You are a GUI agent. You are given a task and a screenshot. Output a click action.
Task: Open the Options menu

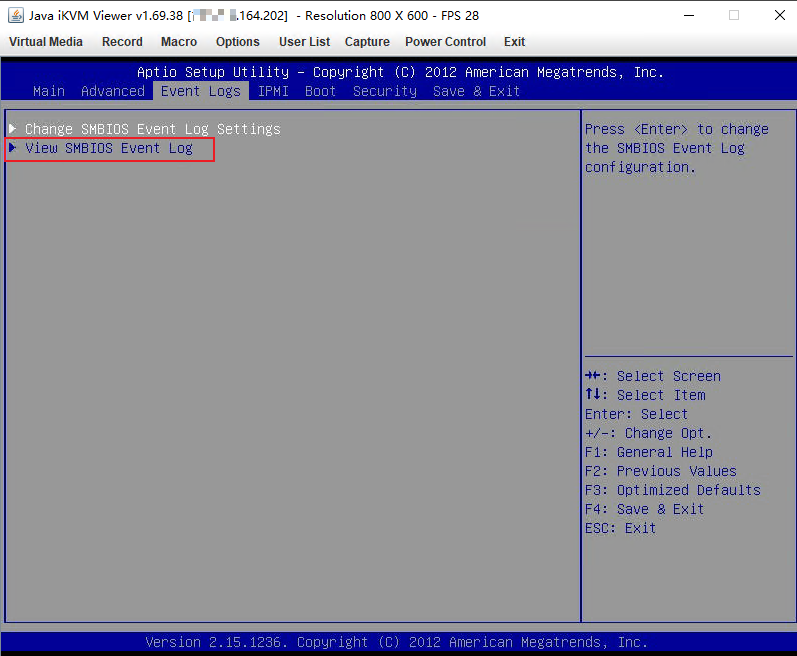(x=237, y=42)
